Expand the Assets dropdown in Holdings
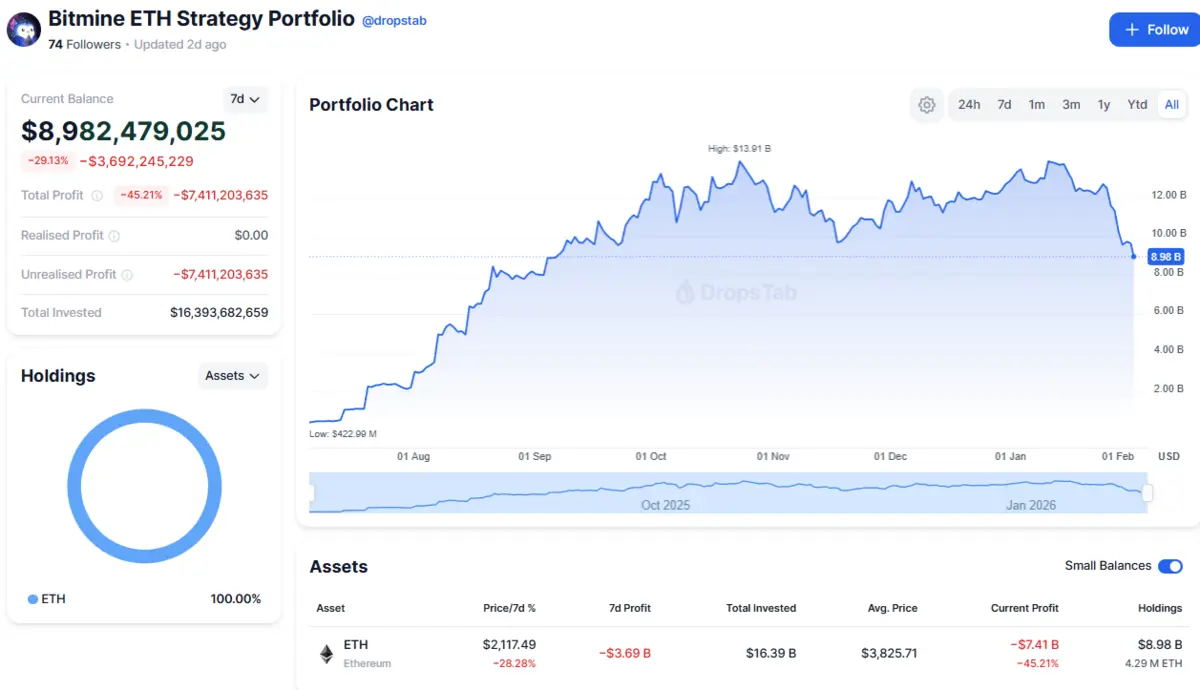The width and height of the screenshot is (1200, 690). point(233,376)
